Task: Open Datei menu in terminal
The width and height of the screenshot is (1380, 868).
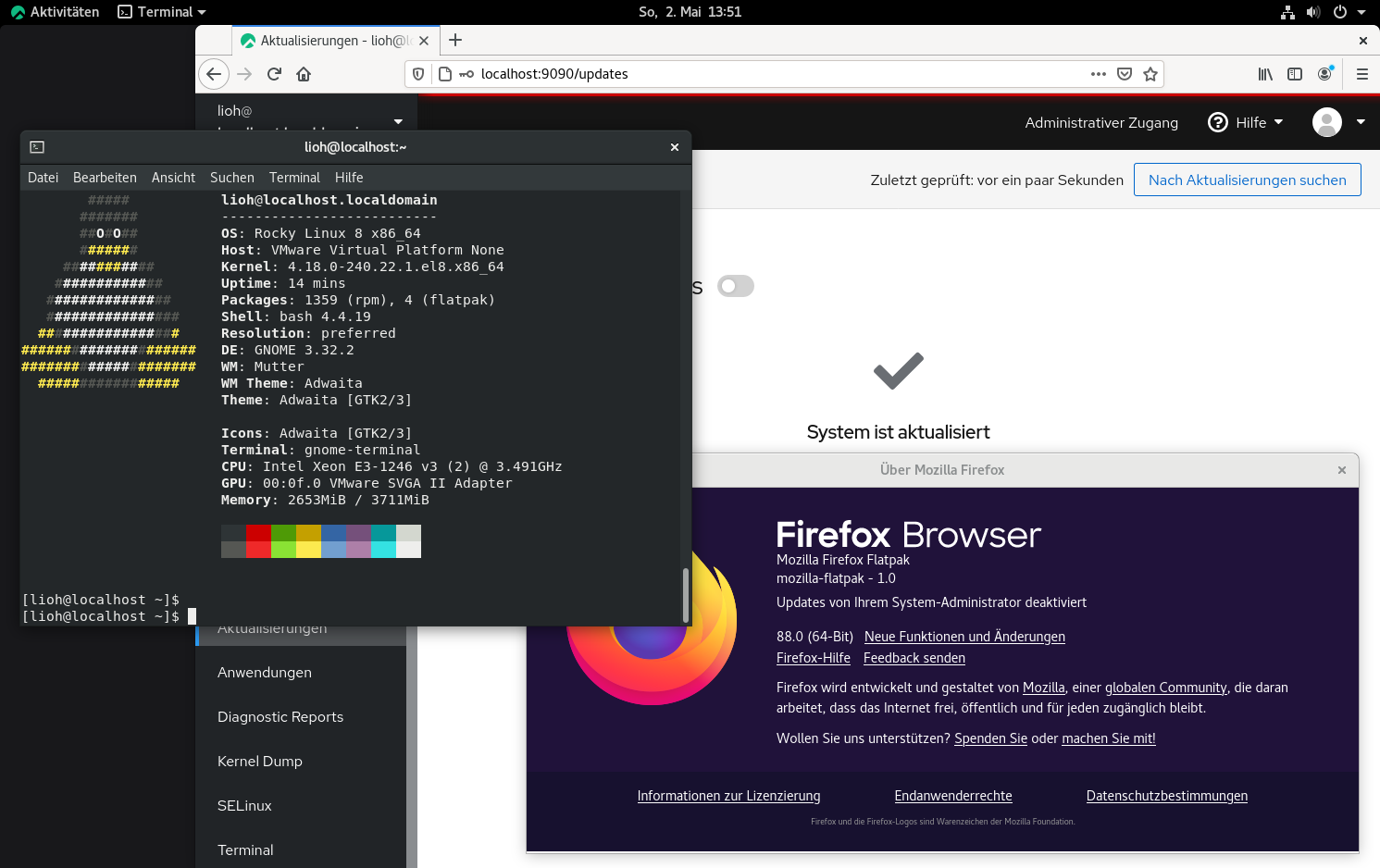Action: (43, 178)
